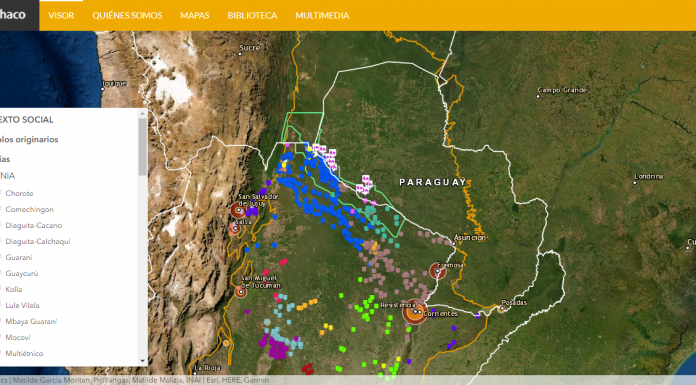Click the Londrina city dot
This screenshot has height=385, width=696.
(x=634, y=182)
